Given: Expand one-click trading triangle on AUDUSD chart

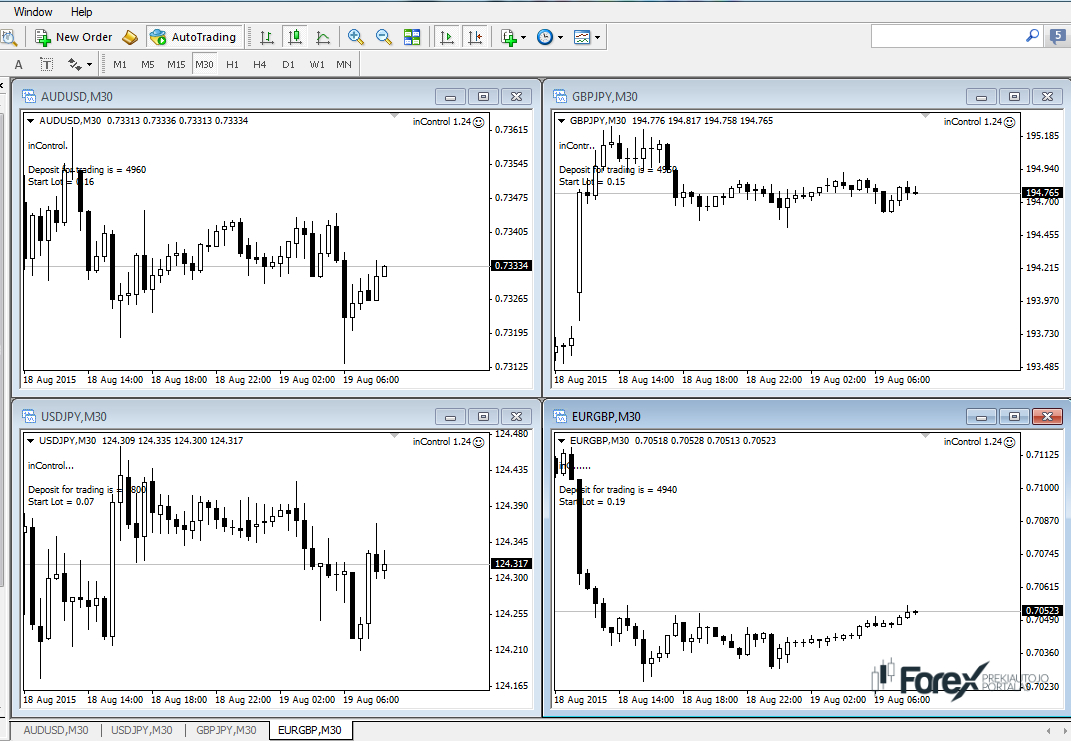Looking at the screenshot, I should [x=31, y=121].
